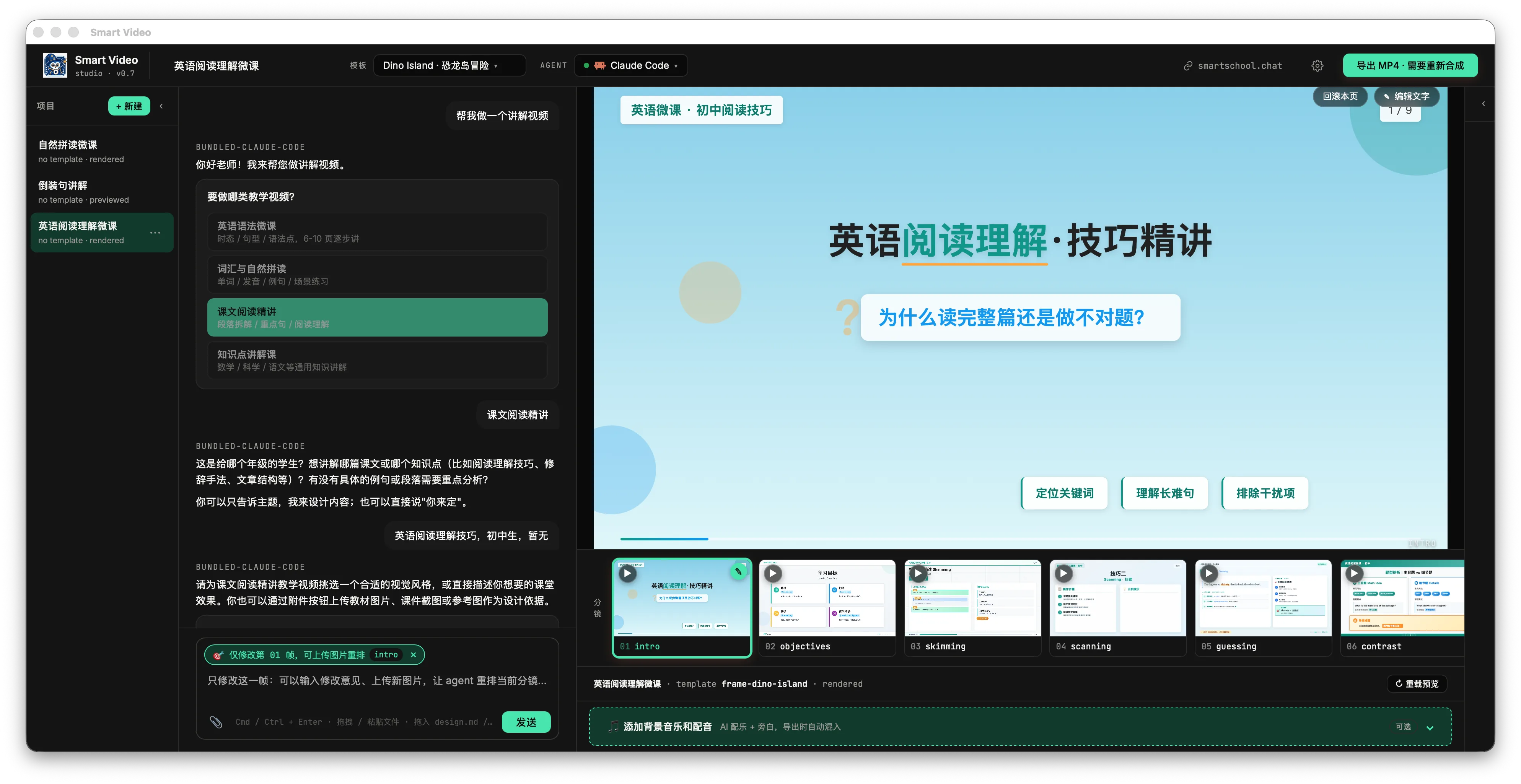The image size is (1521, 784).
Task: Click the 定位关键词 tag in preview
Action: point(1064,493)
